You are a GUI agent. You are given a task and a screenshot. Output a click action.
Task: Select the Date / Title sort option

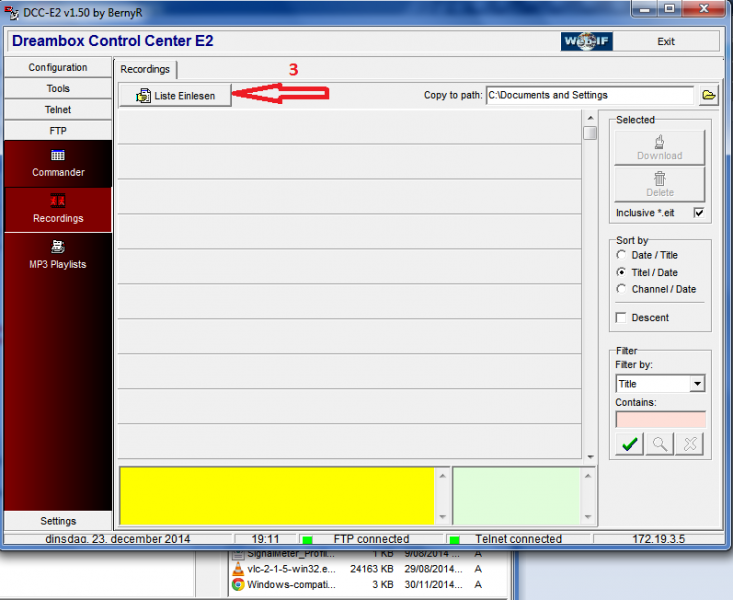[622, 255]
